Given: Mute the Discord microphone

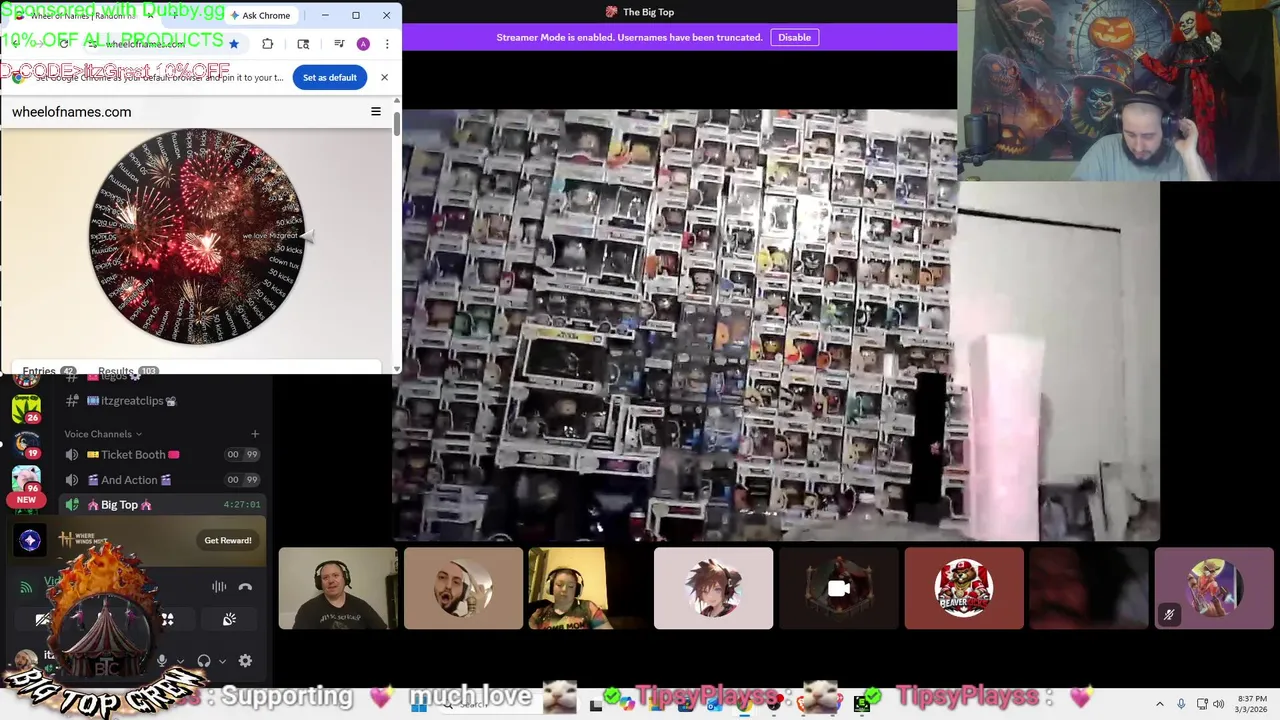Looking at the screenshot, I should tap(162, 661).
